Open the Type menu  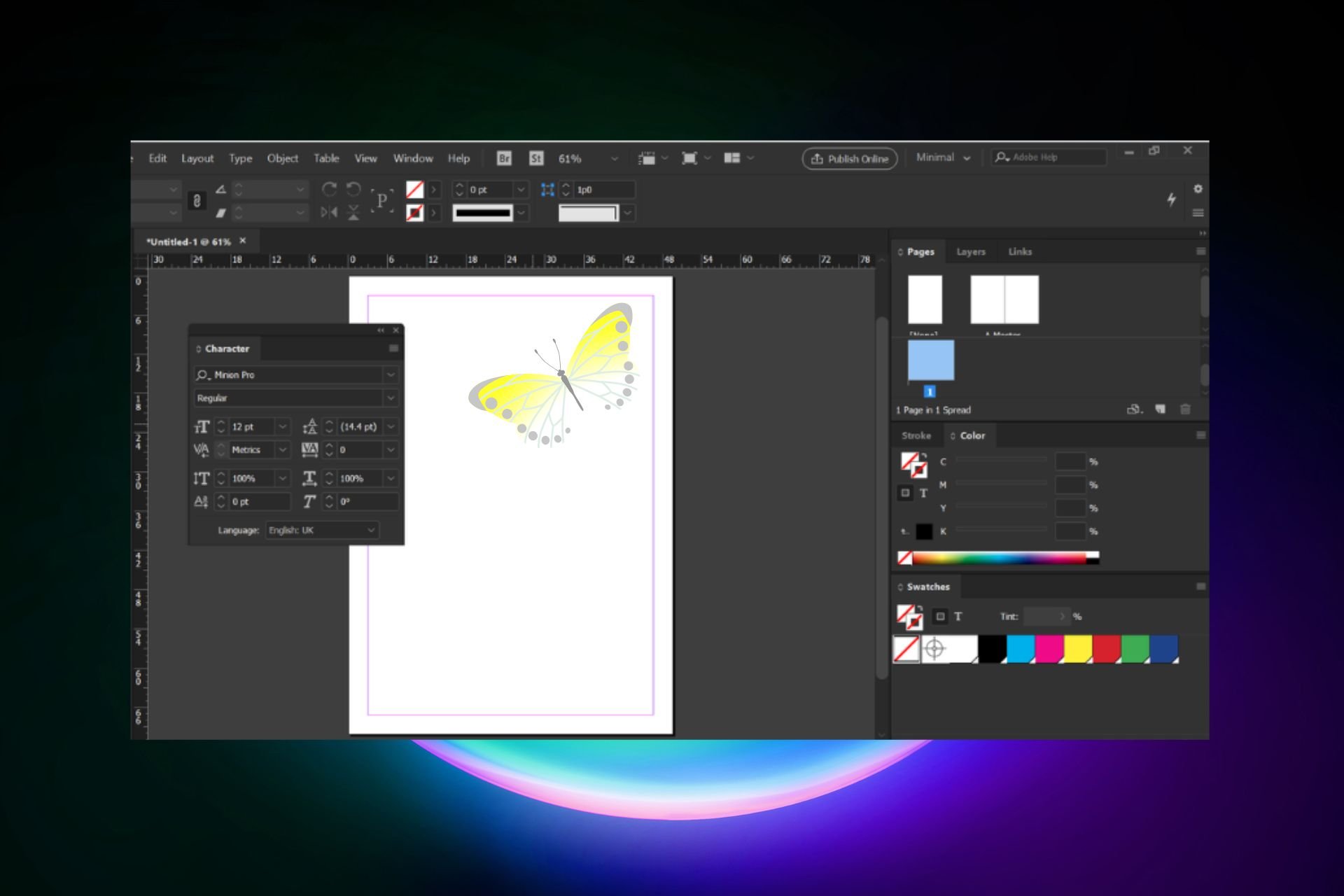tap(241, 159)
